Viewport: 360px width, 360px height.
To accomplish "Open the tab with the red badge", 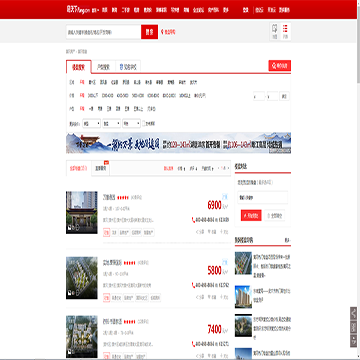I will click(101, 168).
